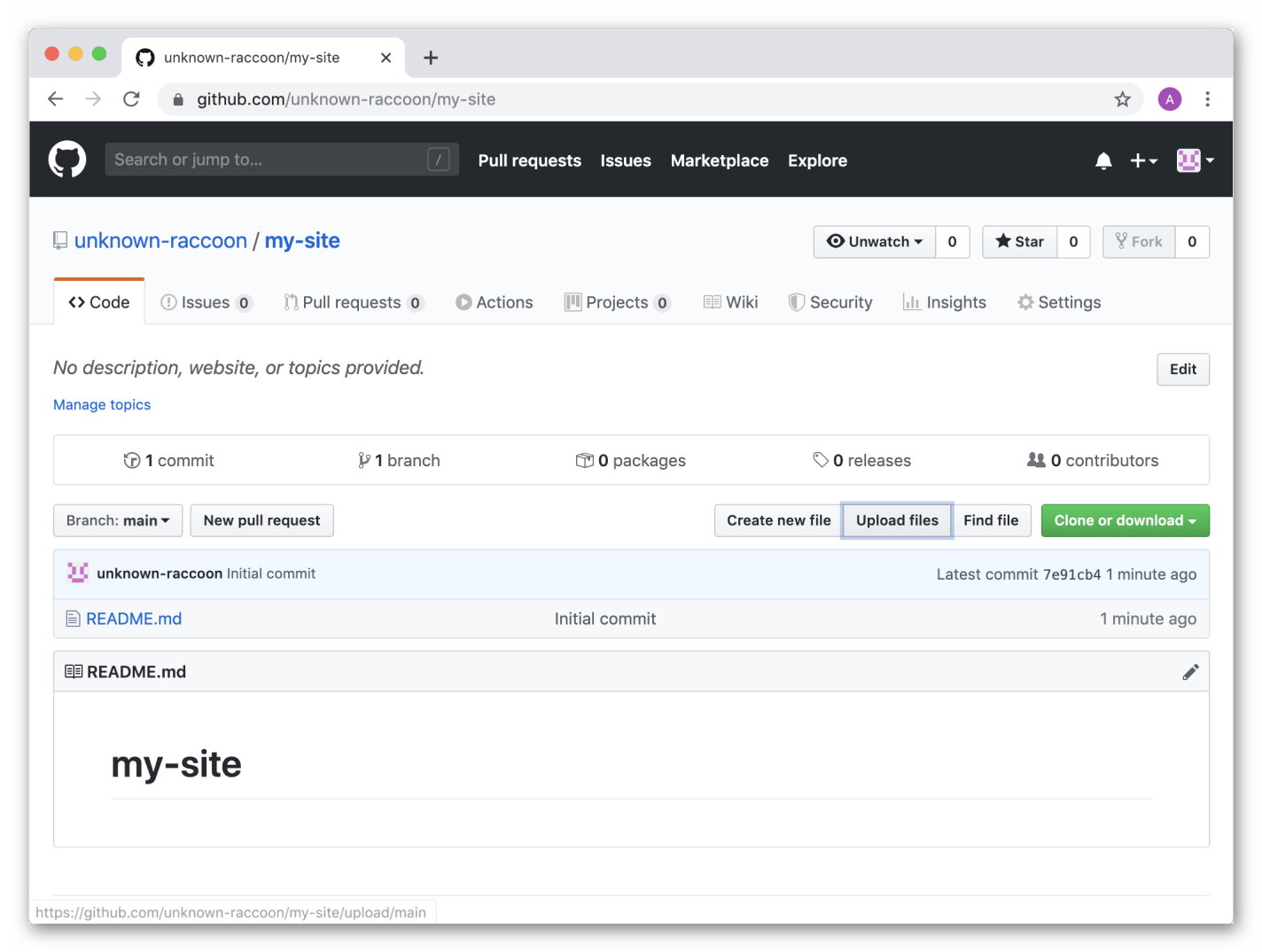Open Initial commit message in header row
This screenshot has height=952, width=1262.
coord(271,574)
